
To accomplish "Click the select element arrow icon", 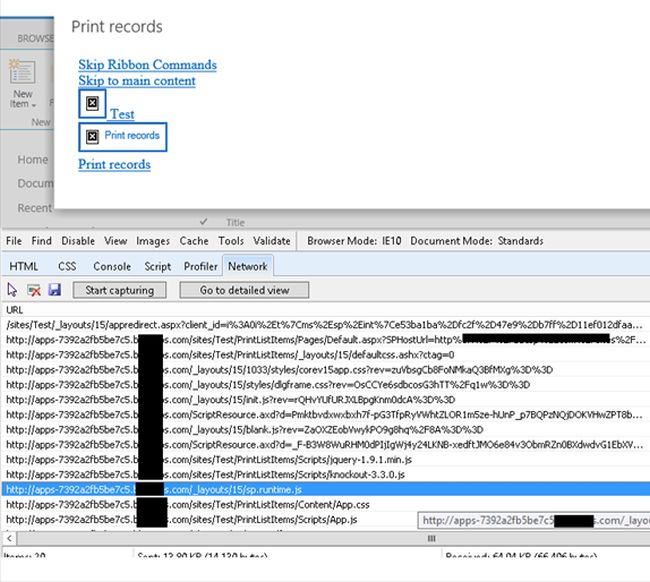I will [12, 290].
